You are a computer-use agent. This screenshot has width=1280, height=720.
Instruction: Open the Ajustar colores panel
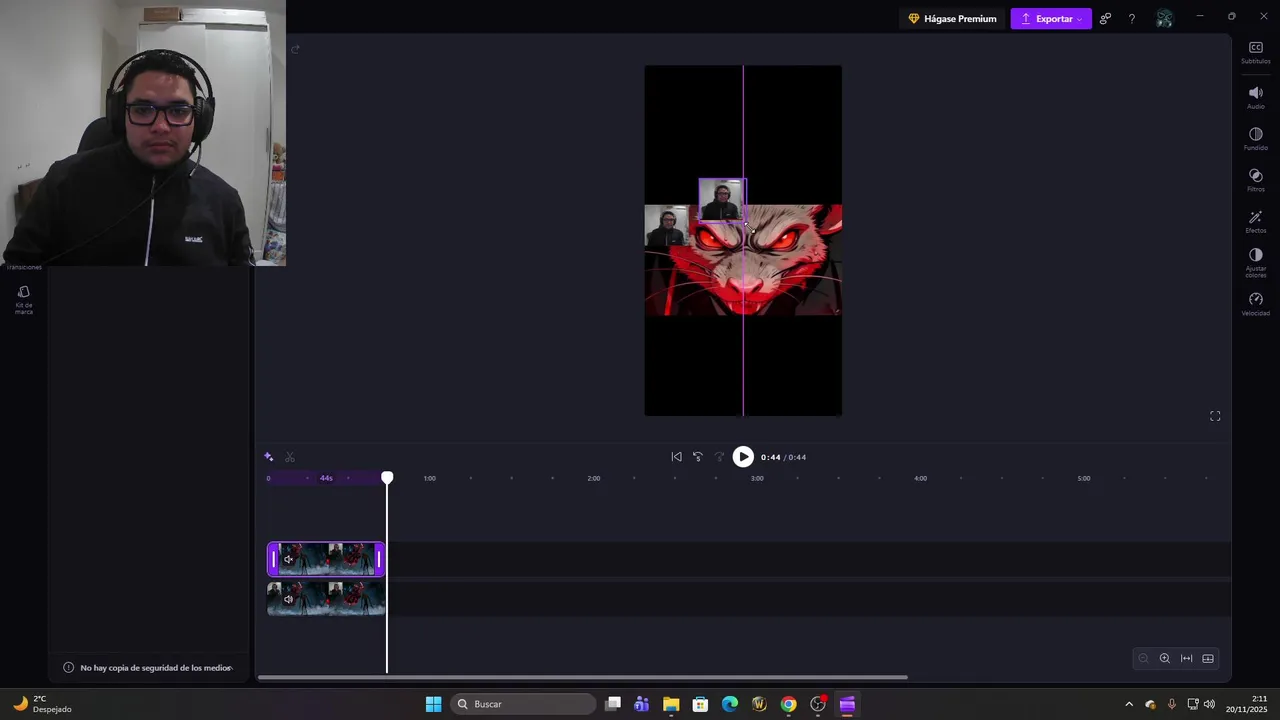[1256, 264]
